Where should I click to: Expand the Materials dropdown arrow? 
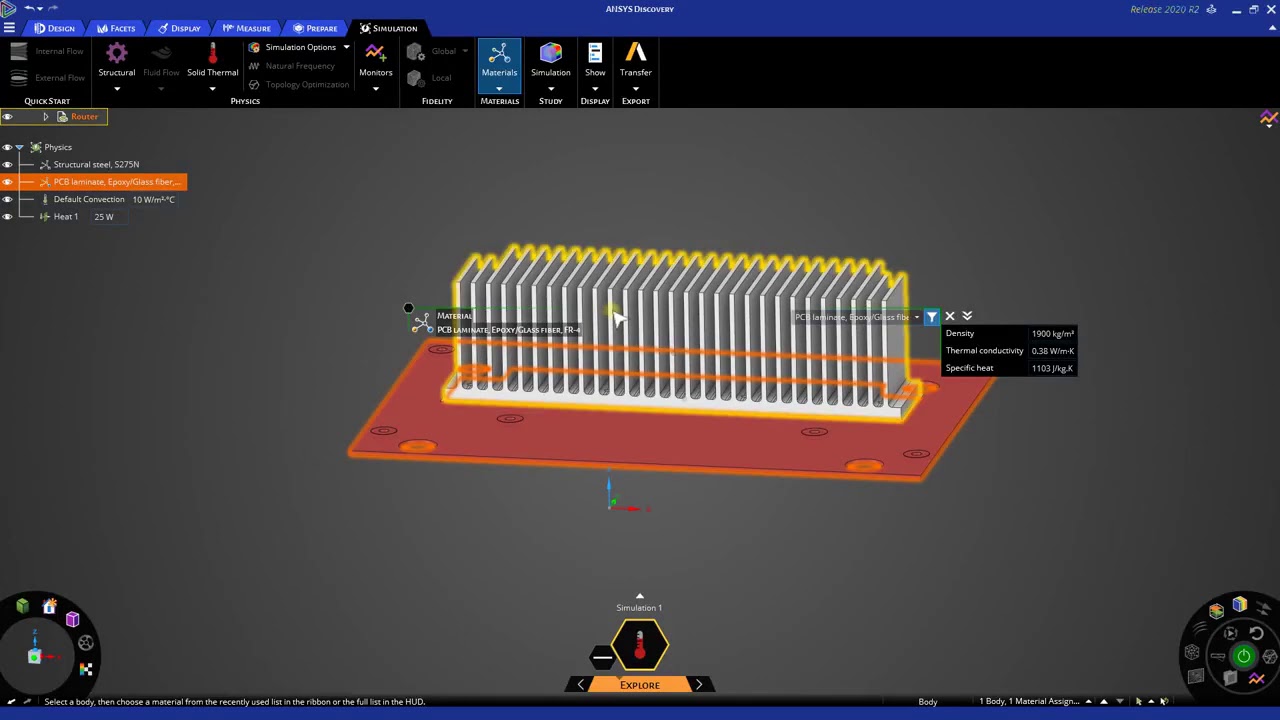(x=499, y=89)
